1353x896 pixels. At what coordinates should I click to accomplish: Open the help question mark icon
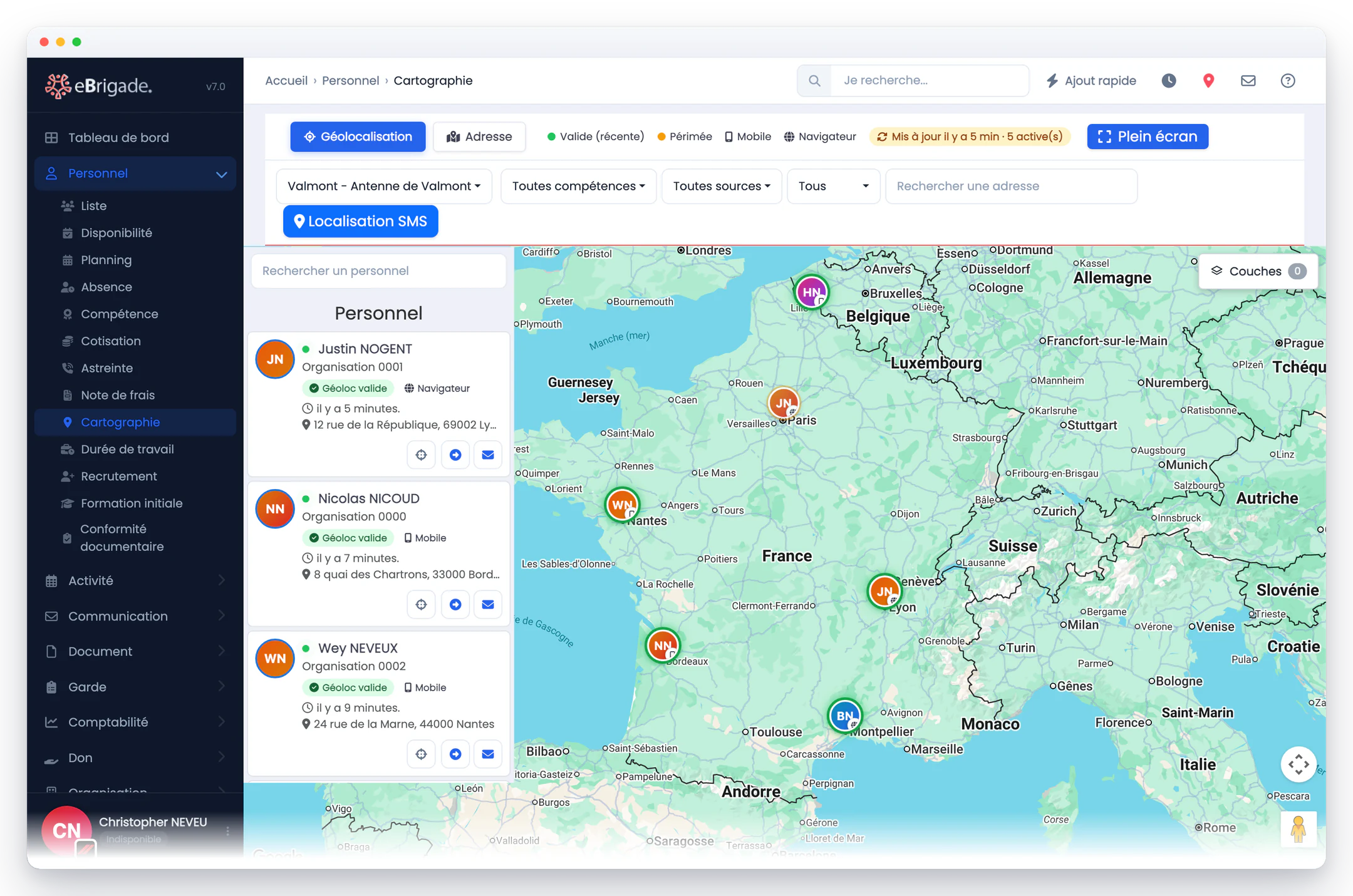[x=1288, y=81]
